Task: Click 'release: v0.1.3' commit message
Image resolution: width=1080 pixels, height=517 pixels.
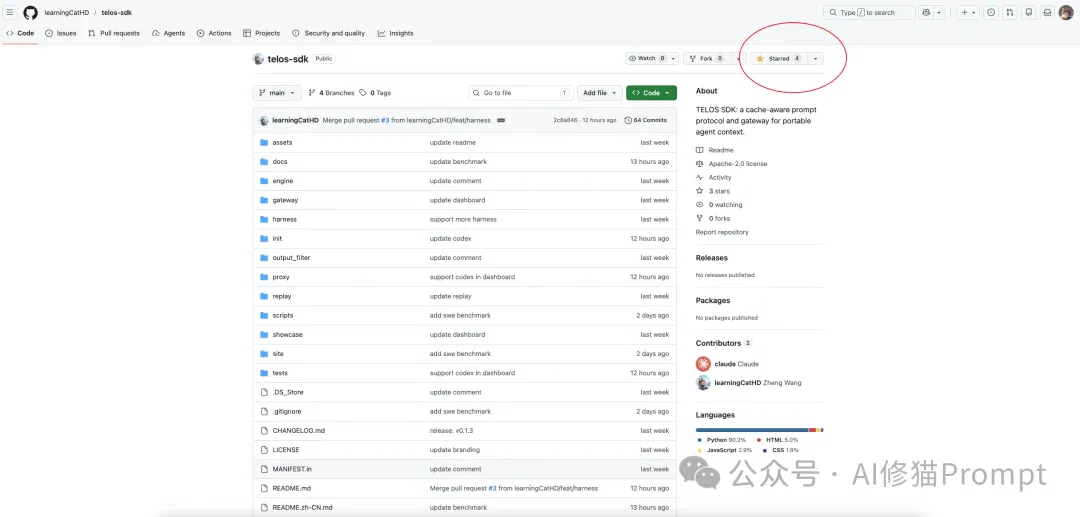Action: tap(451, 430)
